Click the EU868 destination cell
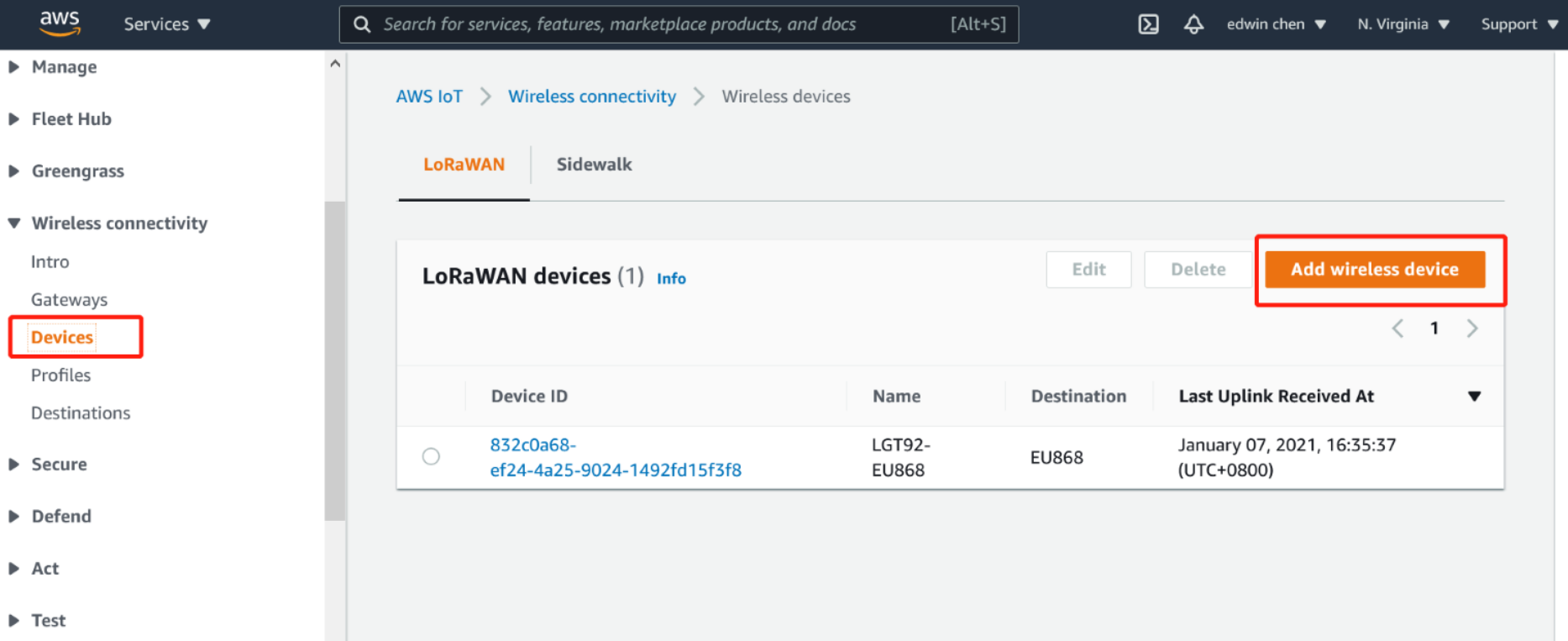 (1057, 458)
